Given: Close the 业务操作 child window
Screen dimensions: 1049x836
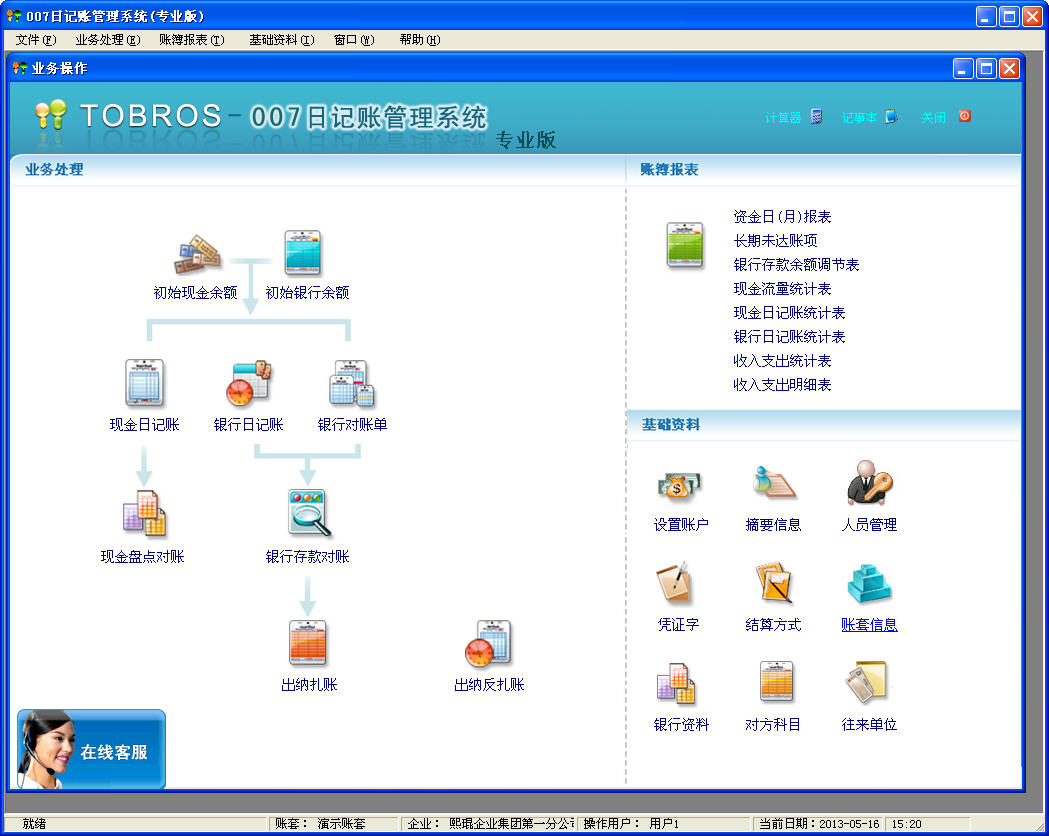Looking at the screenshot, I should click(x=1010, y=68).
